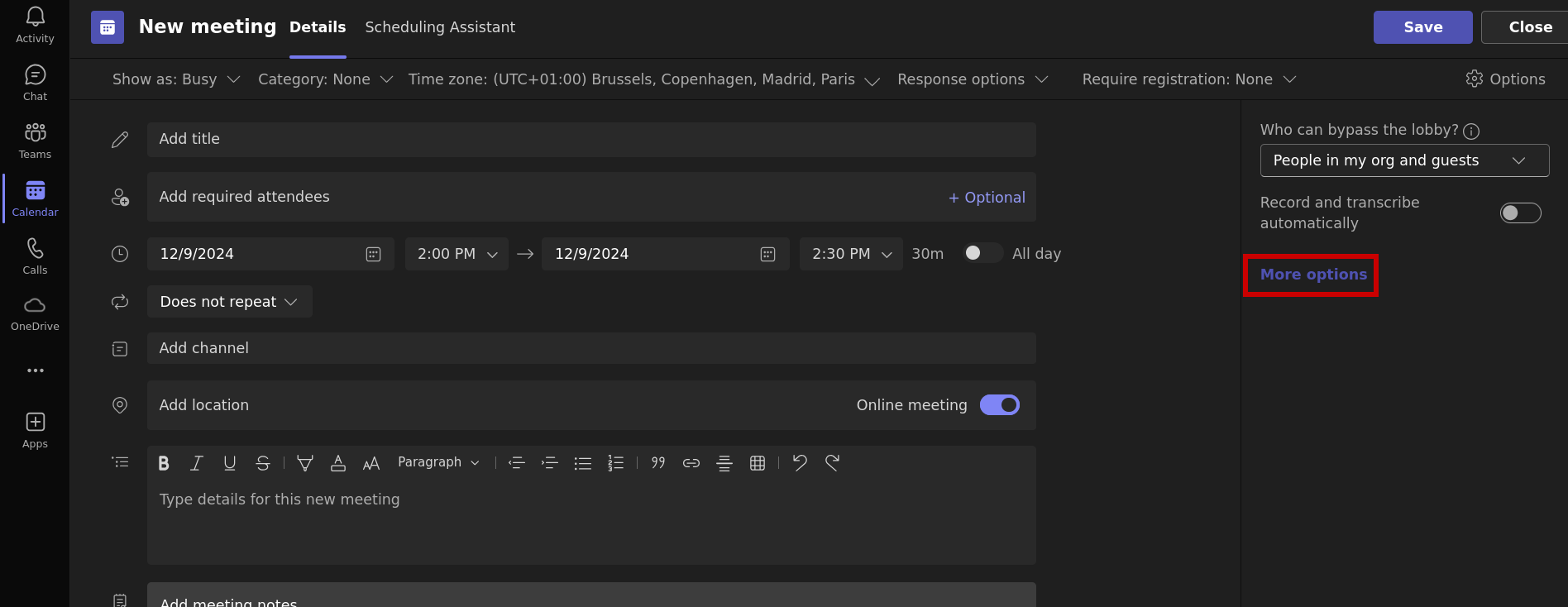Click the Bold formatting icon
The width and height of the screenshot is (1568, 607).
(164, 463)
